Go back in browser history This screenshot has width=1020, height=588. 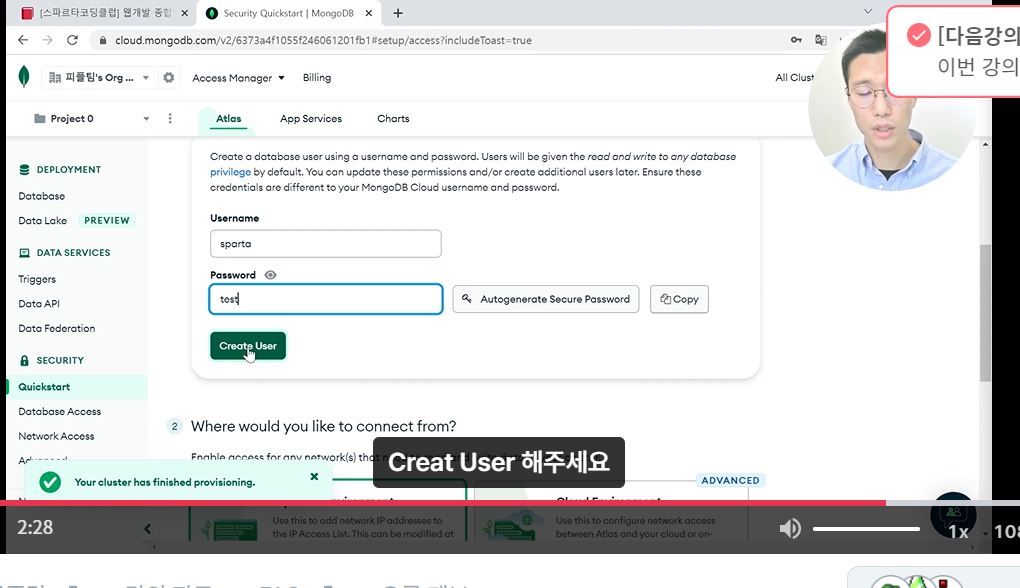[x=23, y=40]
